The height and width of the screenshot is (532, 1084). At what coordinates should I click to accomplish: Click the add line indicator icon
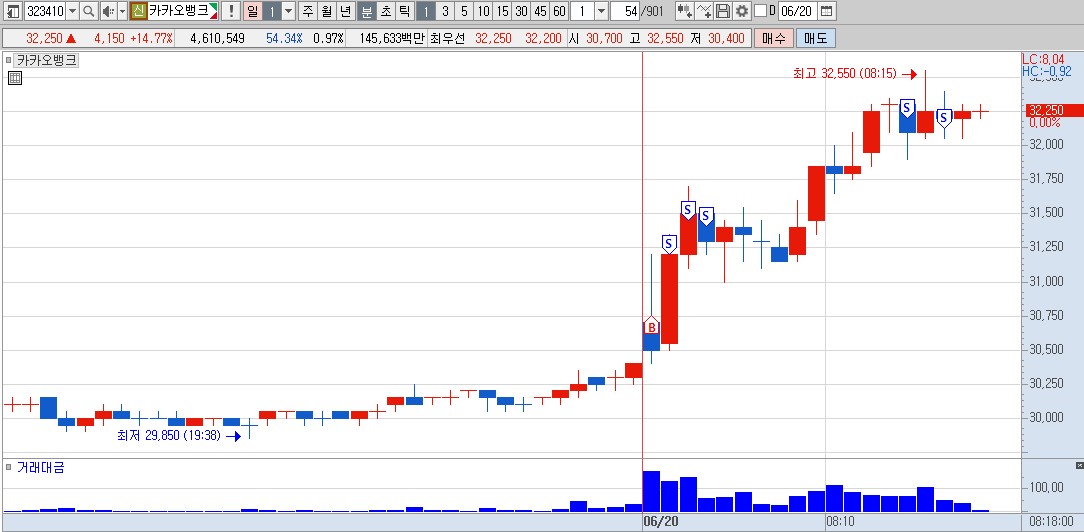(704, 11)
